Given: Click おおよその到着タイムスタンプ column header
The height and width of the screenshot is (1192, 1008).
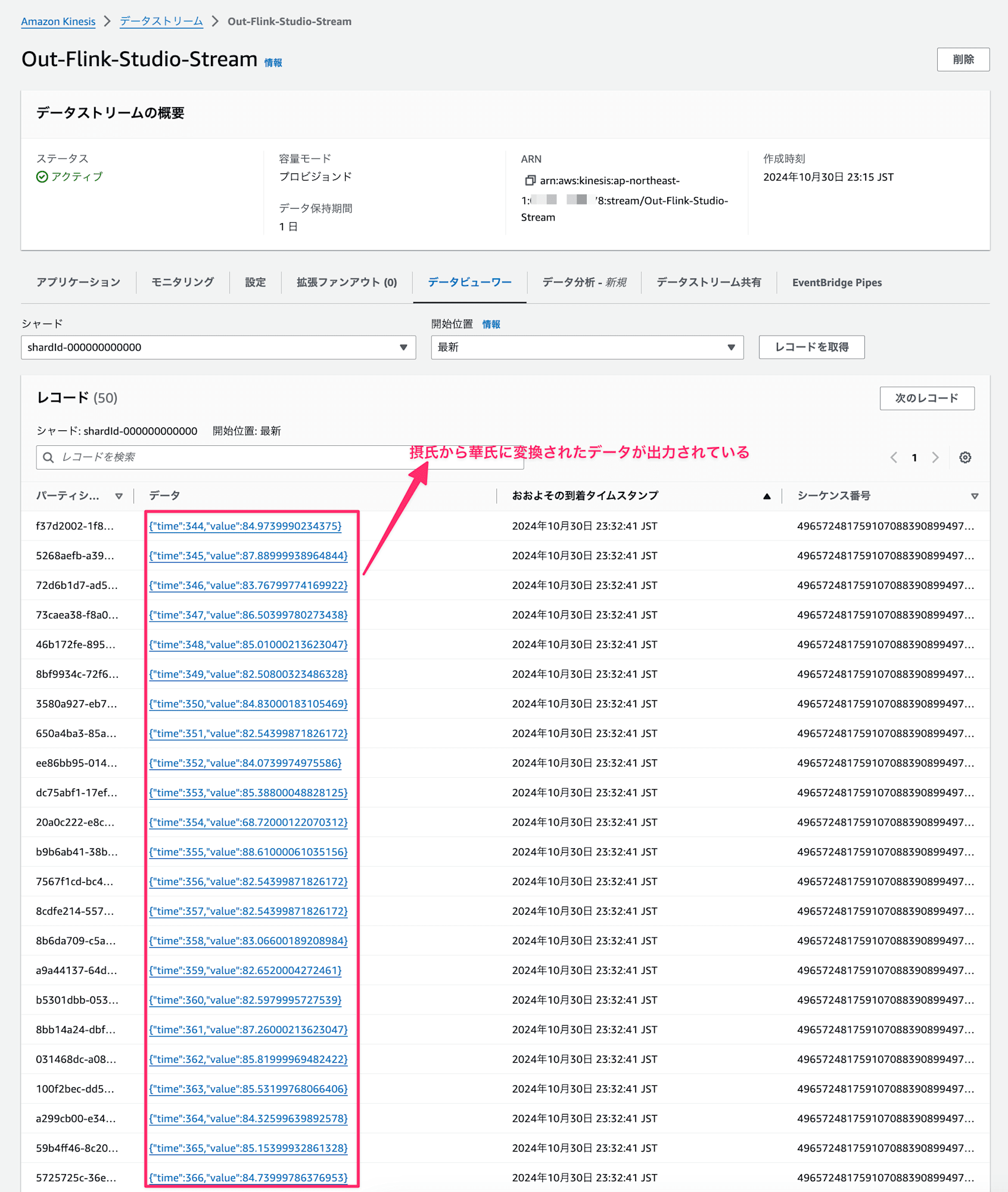Looking at the screenshot, I should click(x=585, y=496).
